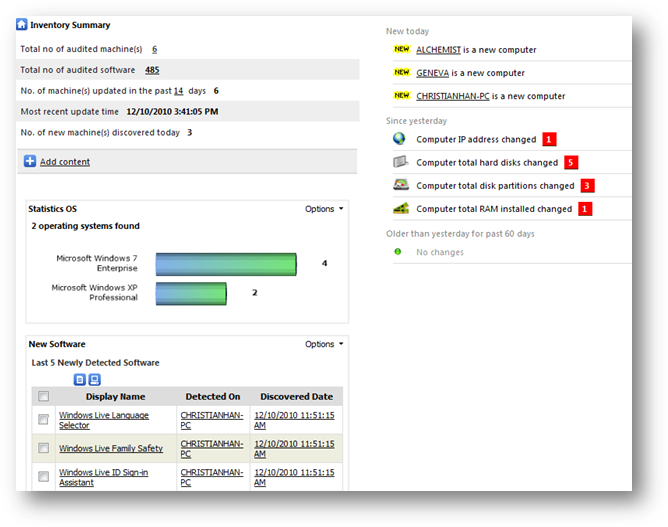Click the RAM installed changed icon
Viewport: 668px width, 527px height.
pos(401,208)
